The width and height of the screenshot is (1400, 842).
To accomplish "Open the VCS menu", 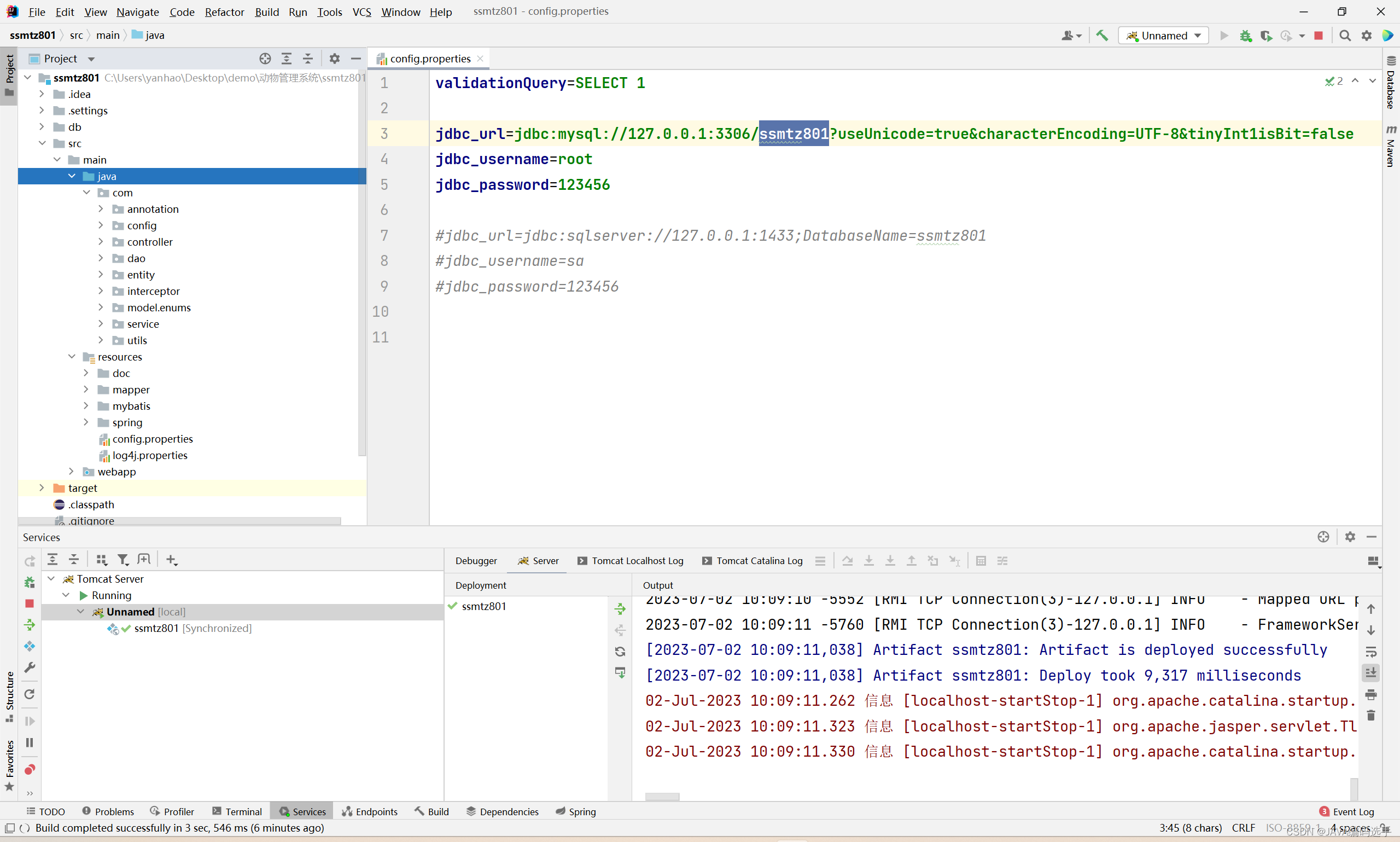I will (362, 11).
